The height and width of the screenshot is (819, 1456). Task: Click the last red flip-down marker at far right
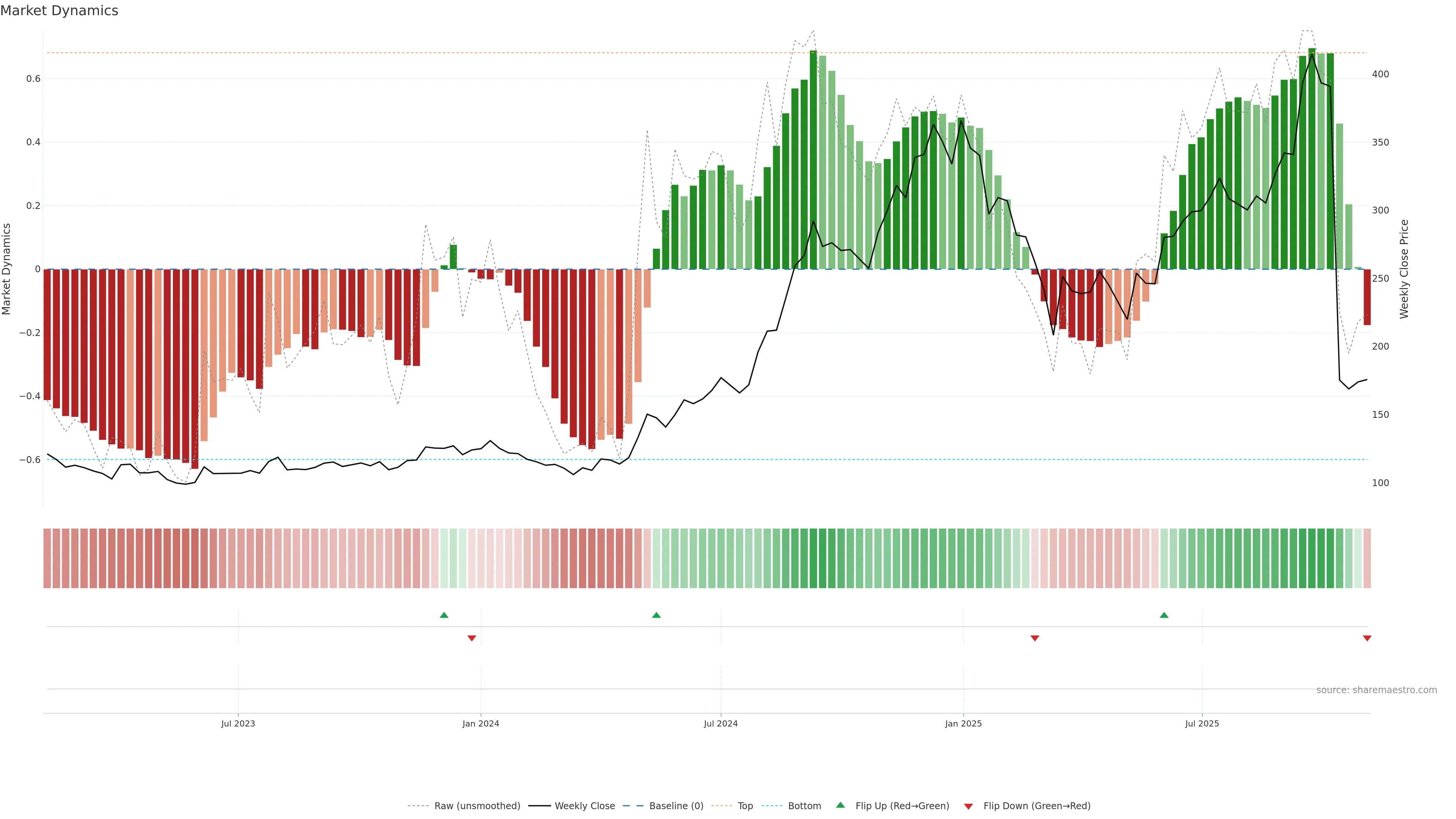pyautogui.click(x=1367, y=638)
